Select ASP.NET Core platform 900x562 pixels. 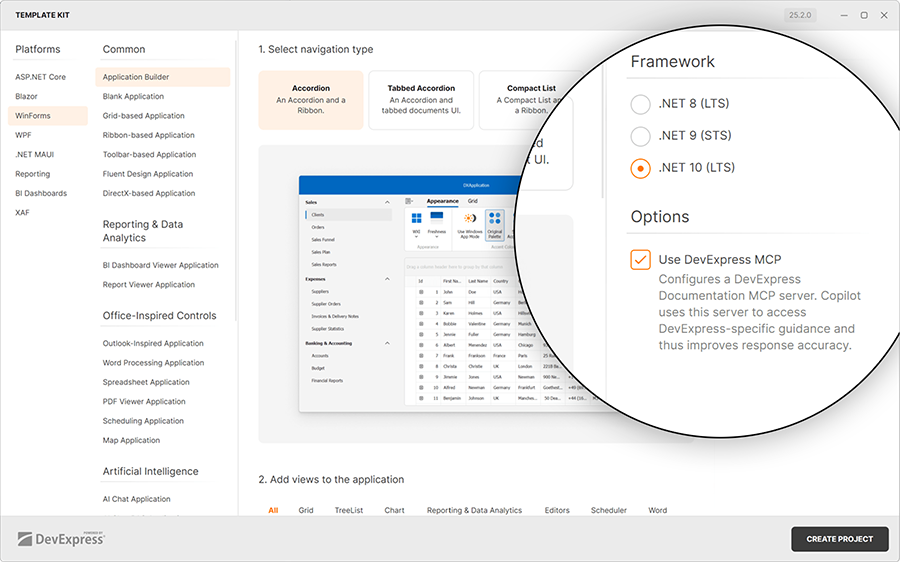pyautogui.click(x=40, y=77)
